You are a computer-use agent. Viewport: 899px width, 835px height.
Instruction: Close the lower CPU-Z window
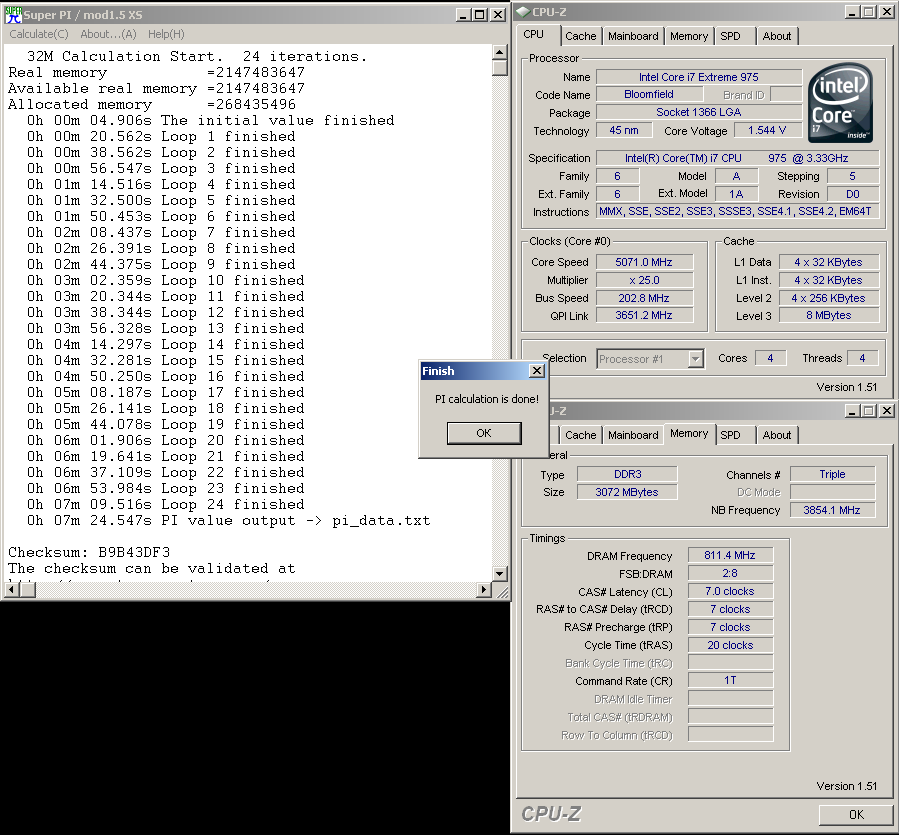(x=886, y=411)
